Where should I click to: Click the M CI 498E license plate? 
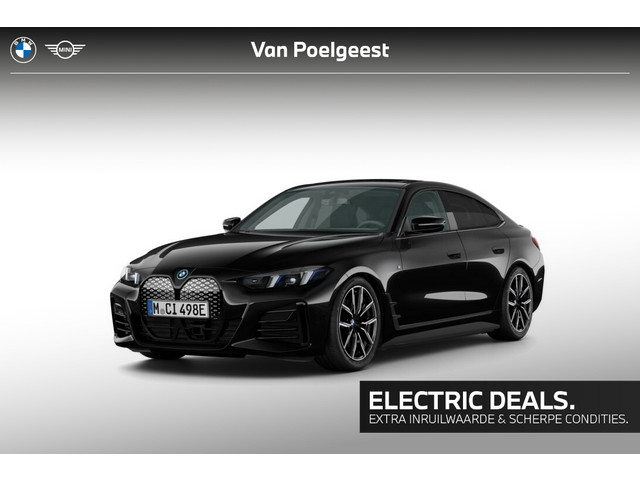[178, 309]
